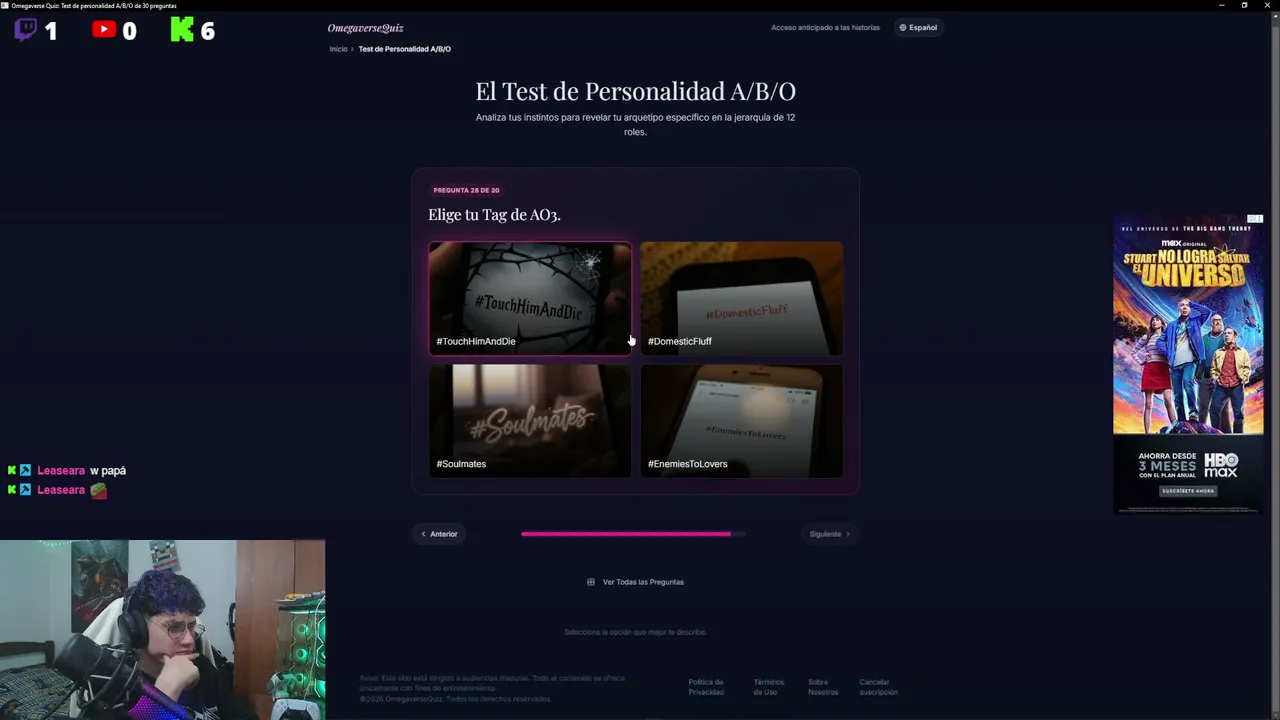Viewport: 1280px width, 720px height.
Task: Click Suscríbete Ahora in the HBO Max ad
Action: point(1188,491)
